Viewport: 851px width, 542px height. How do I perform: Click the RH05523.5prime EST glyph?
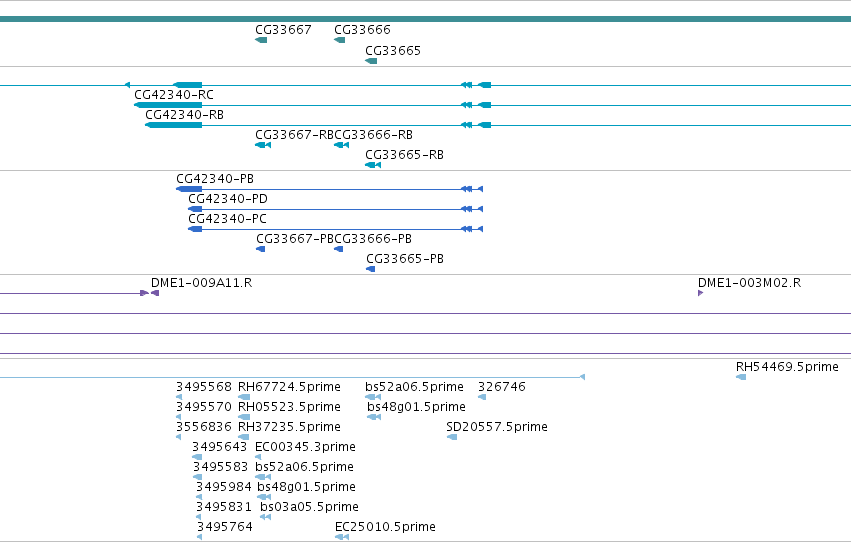point(244,418)
